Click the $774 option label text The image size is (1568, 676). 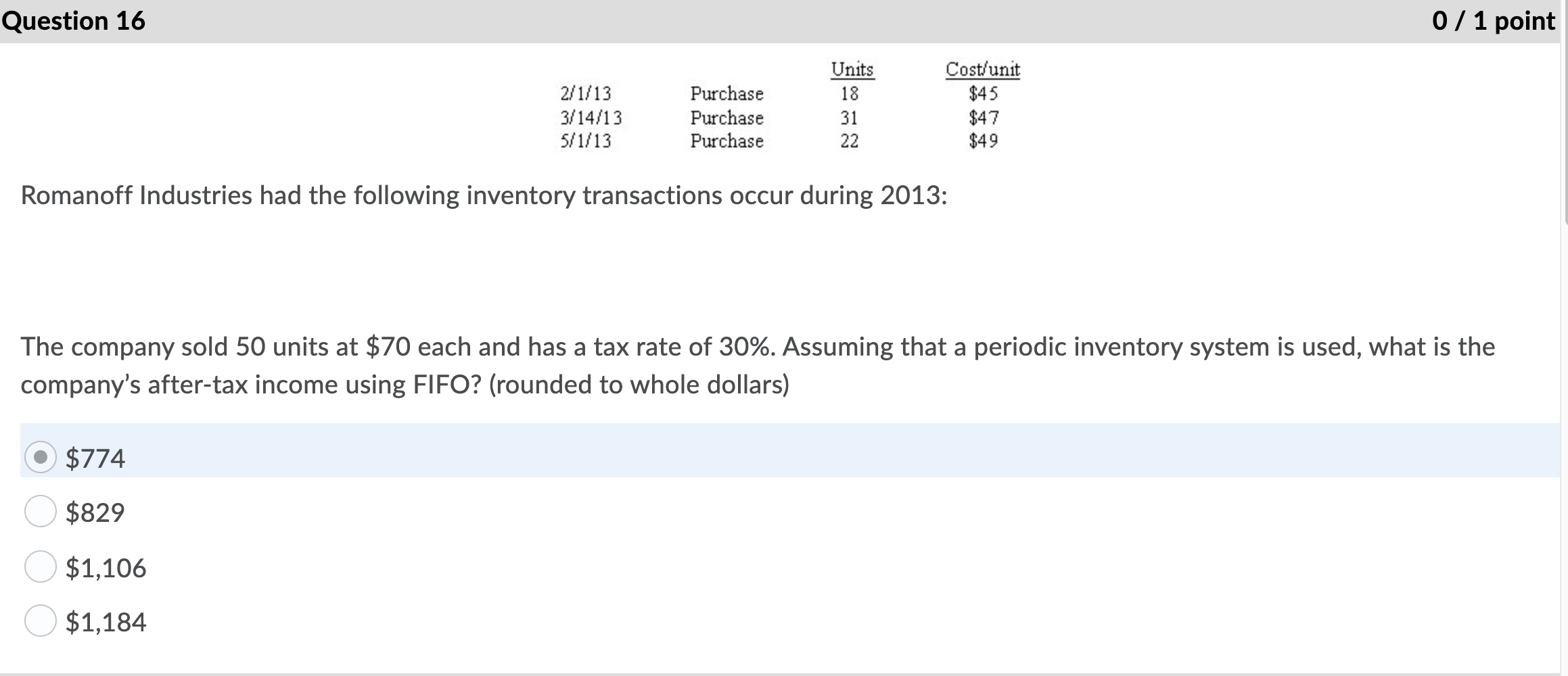(x=94, y=457)
